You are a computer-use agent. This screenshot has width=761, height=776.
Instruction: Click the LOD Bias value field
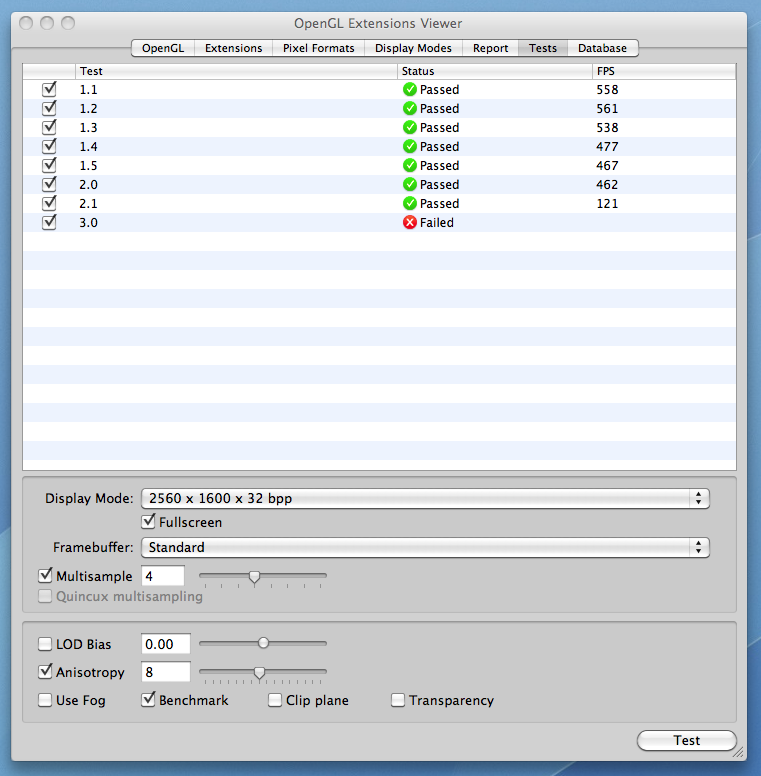[x=166, y=644]
